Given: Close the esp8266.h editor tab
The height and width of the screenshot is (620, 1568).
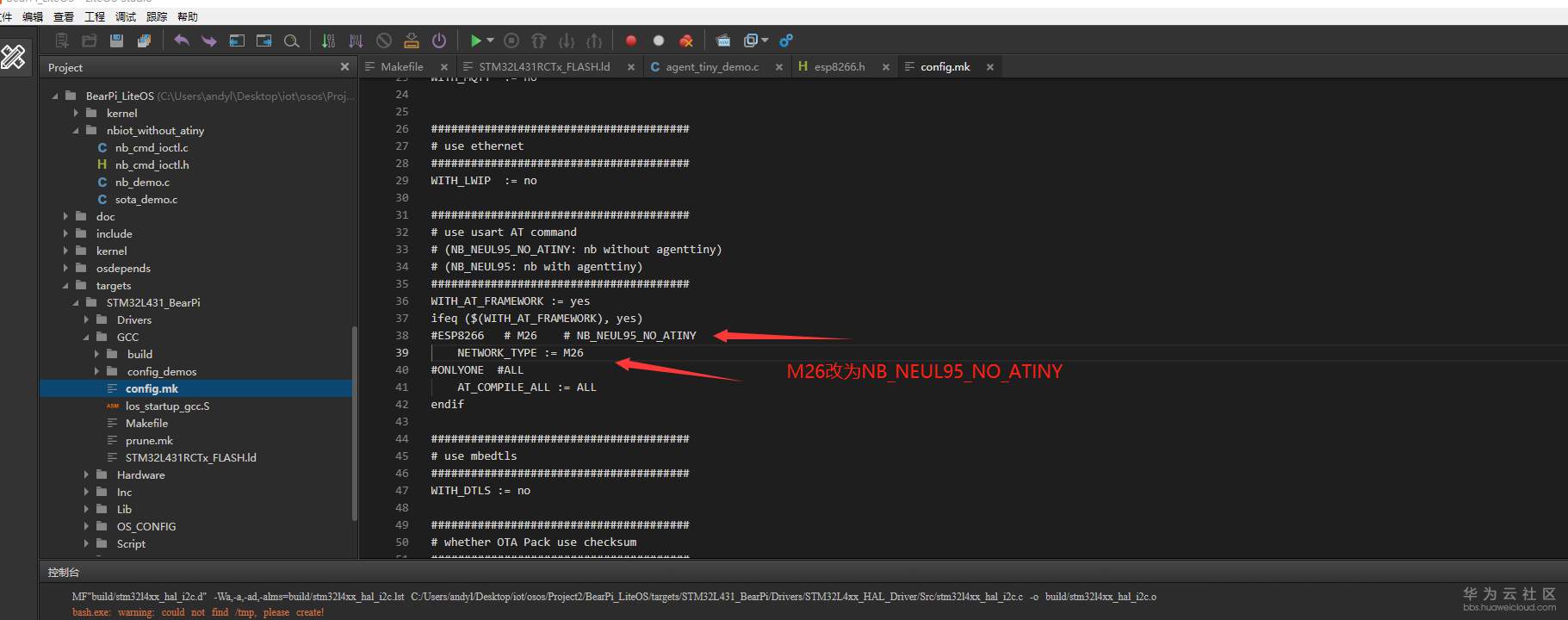Looking at the screenshot, I should [x=885, y=67].
